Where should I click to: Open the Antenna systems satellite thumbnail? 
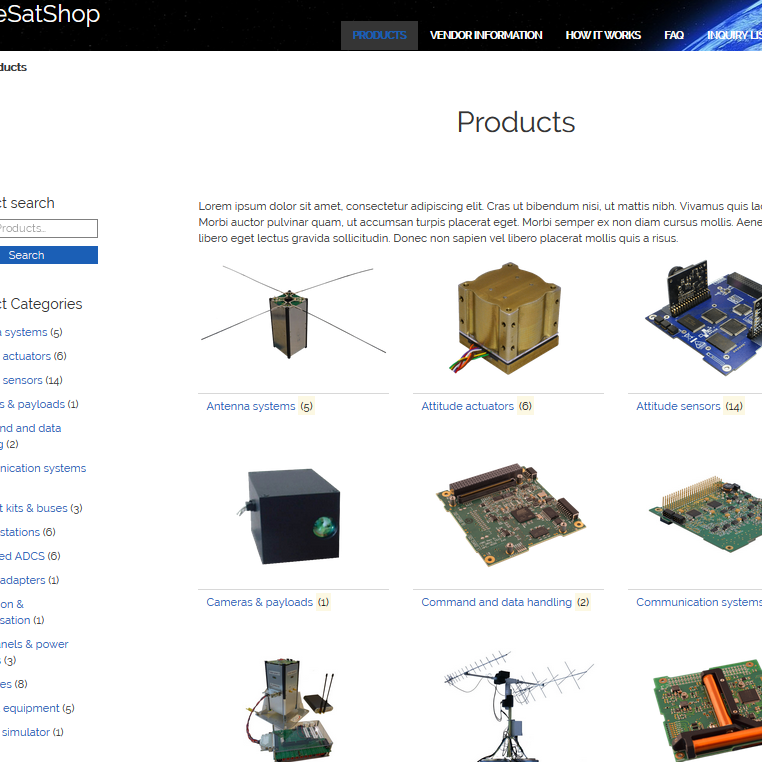coord(294,313)
